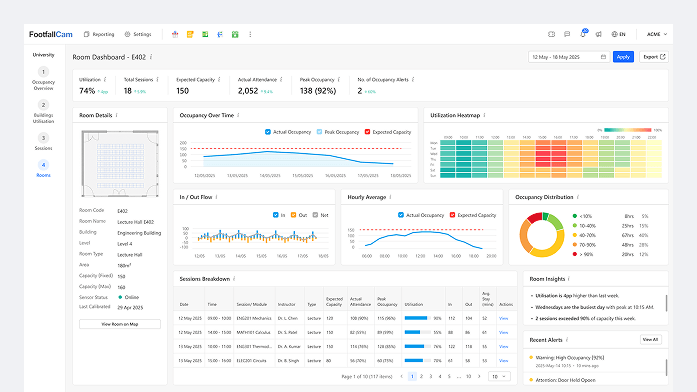Image resolution: width=697 pixels, height=392 pixels.
Task: Click the Utilisation column header
Action: coord(413,304)
